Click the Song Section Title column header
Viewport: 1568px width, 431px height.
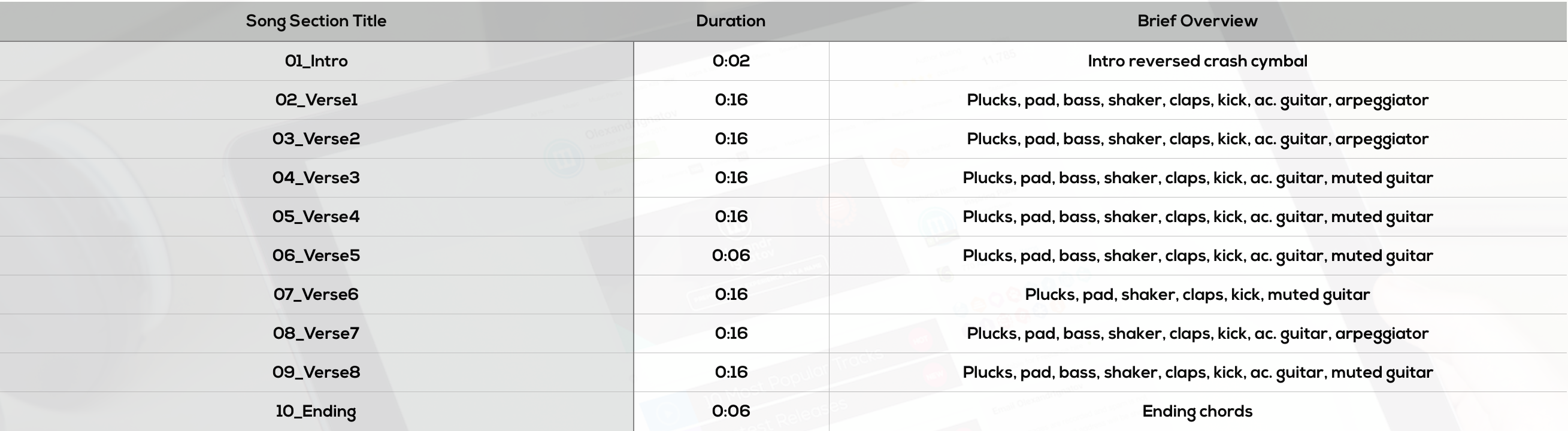(316, 21)
